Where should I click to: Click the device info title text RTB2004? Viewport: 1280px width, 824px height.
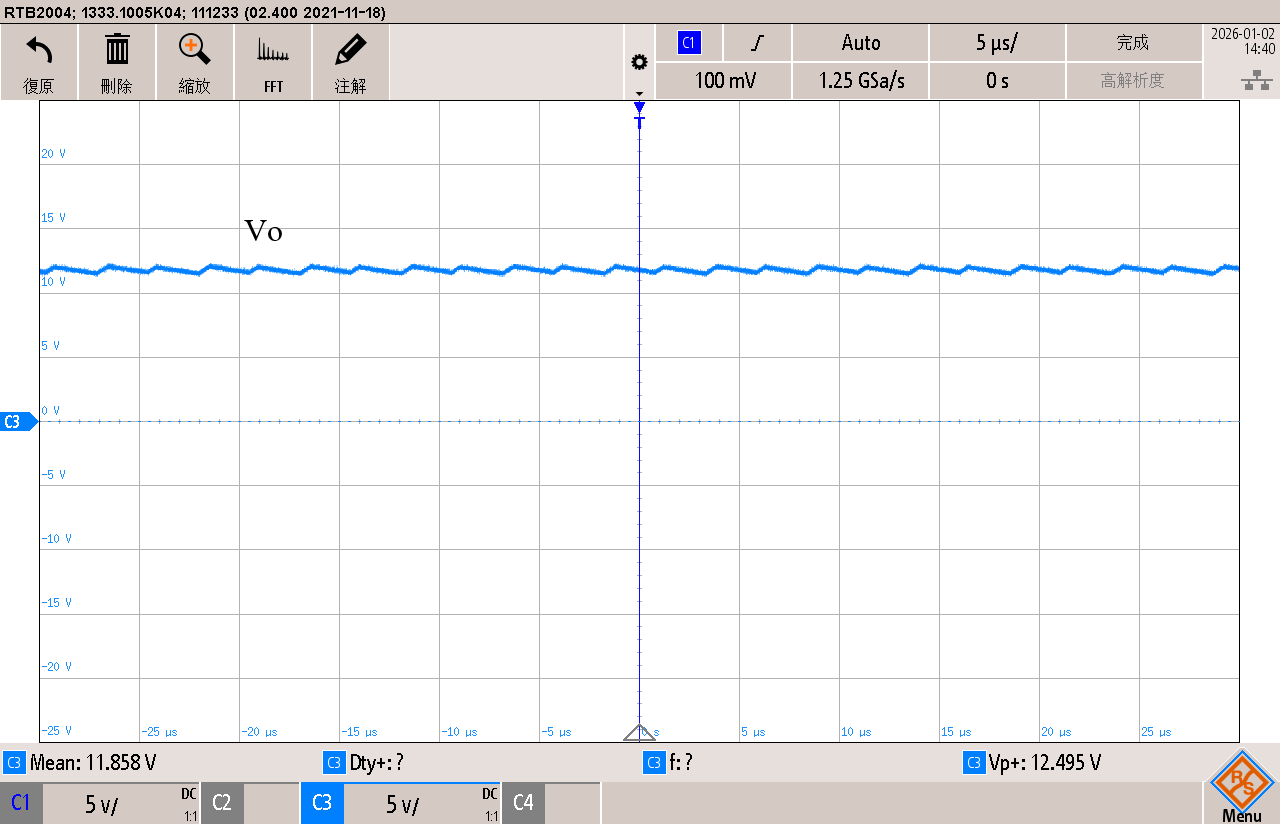coord(193,12)
